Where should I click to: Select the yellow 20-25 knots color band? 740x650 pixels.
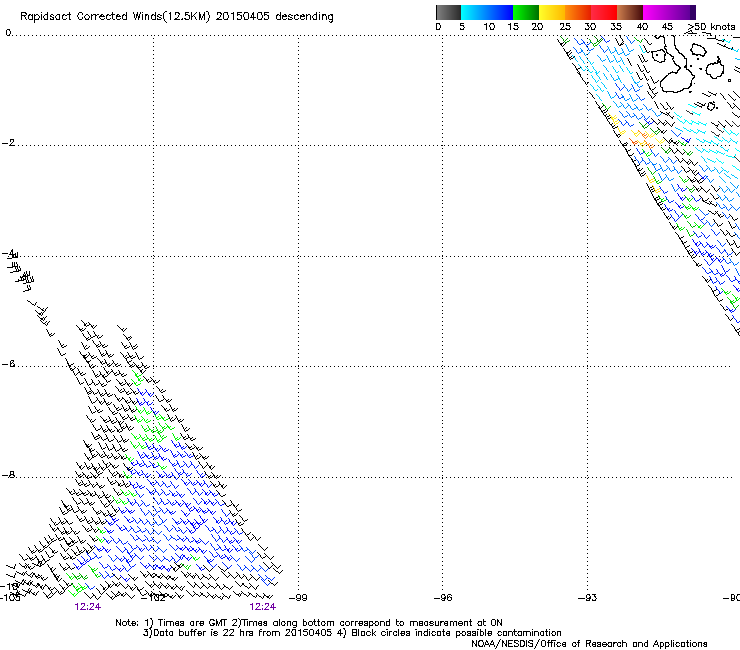(552, 12)
